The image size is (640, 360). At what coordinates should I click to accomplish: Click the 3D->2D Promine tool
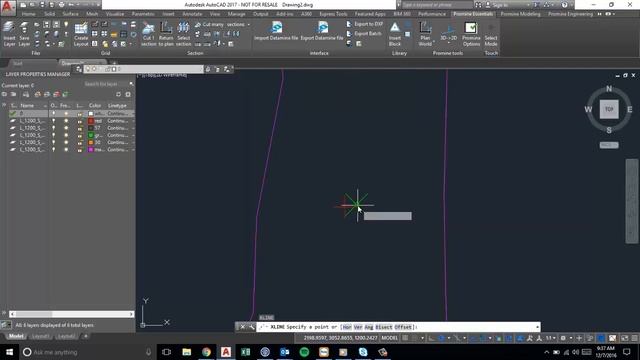click(x=448, y=33)
